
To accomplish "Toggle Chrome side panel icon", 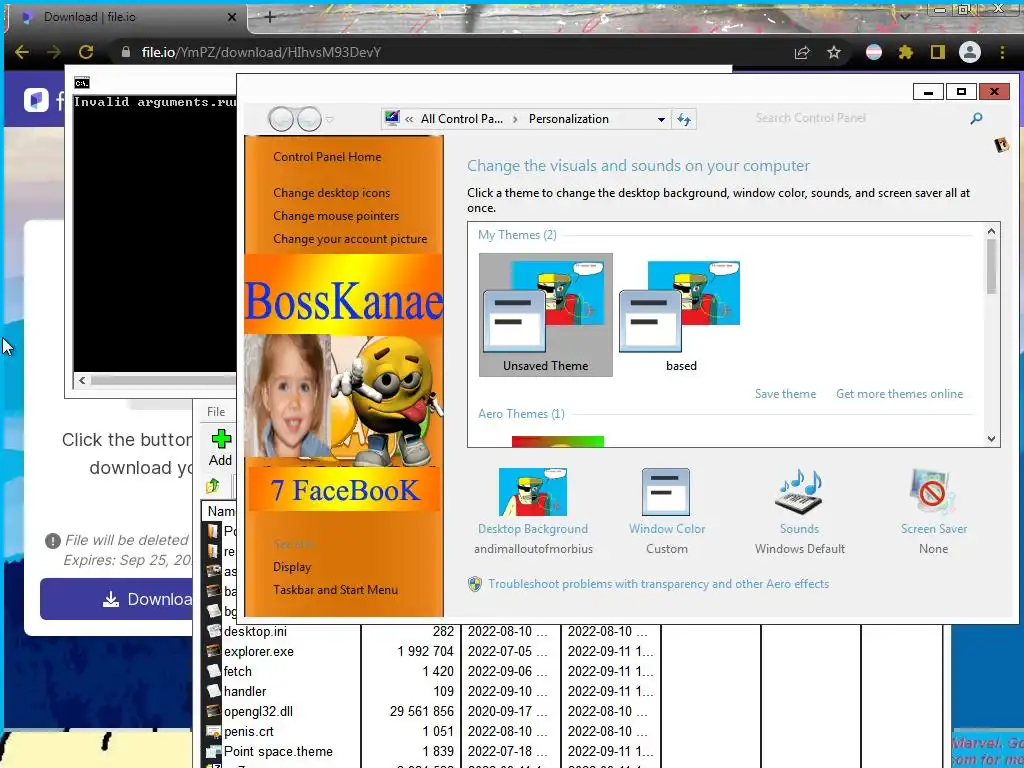I will 937,52.
